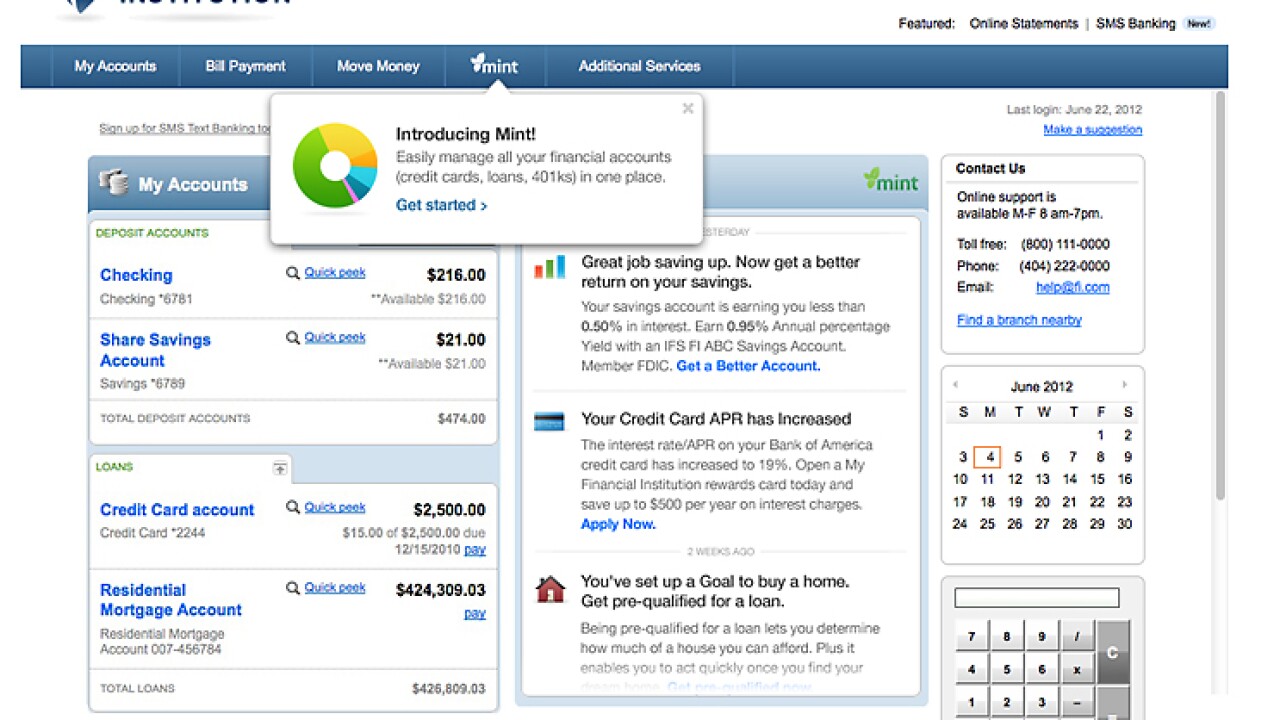Click the magnifier icon beside Checking
The height and width of the screenshot is (720, 1280).
(293, 273)
